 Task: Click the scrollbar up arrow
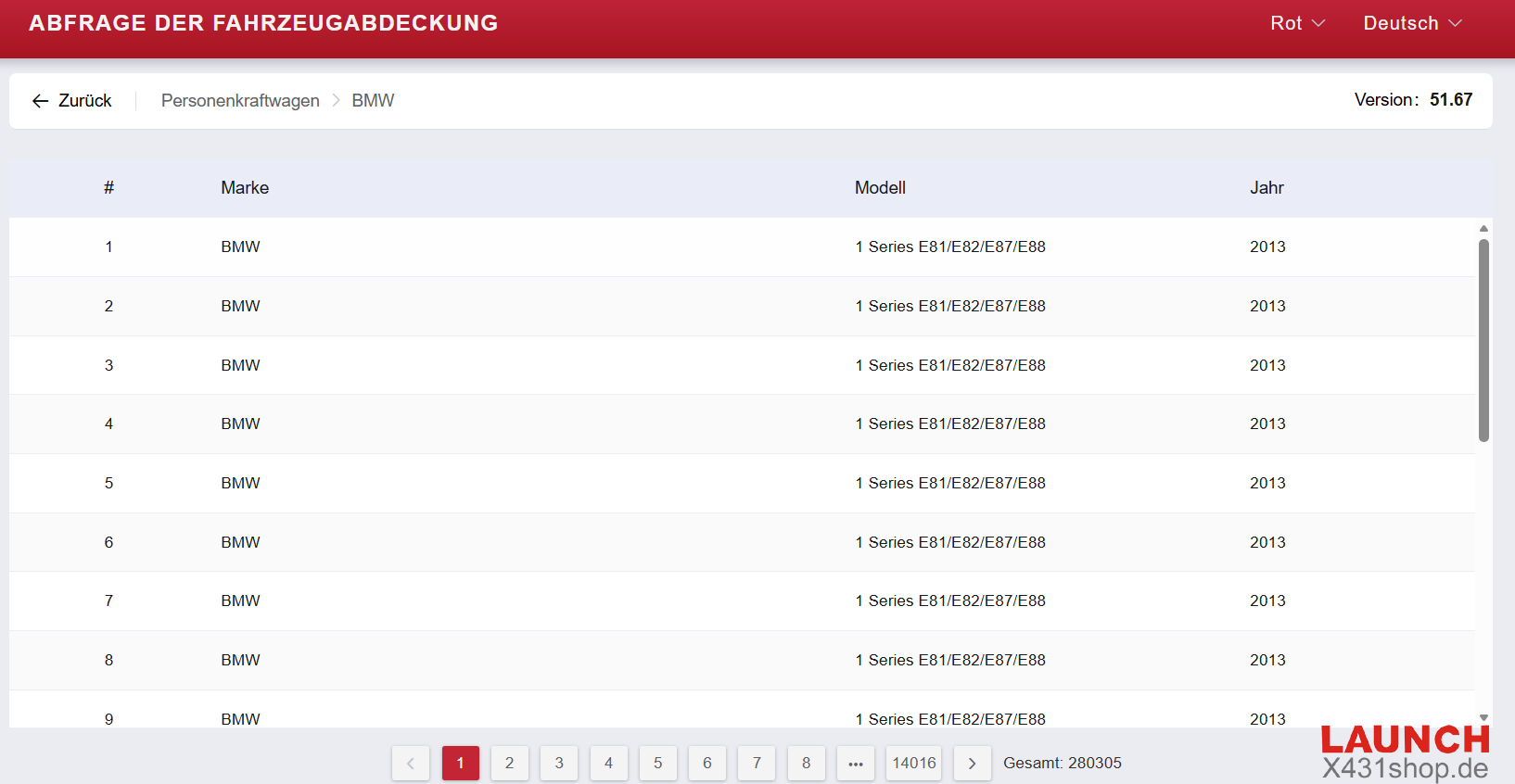pos(1483,228)
